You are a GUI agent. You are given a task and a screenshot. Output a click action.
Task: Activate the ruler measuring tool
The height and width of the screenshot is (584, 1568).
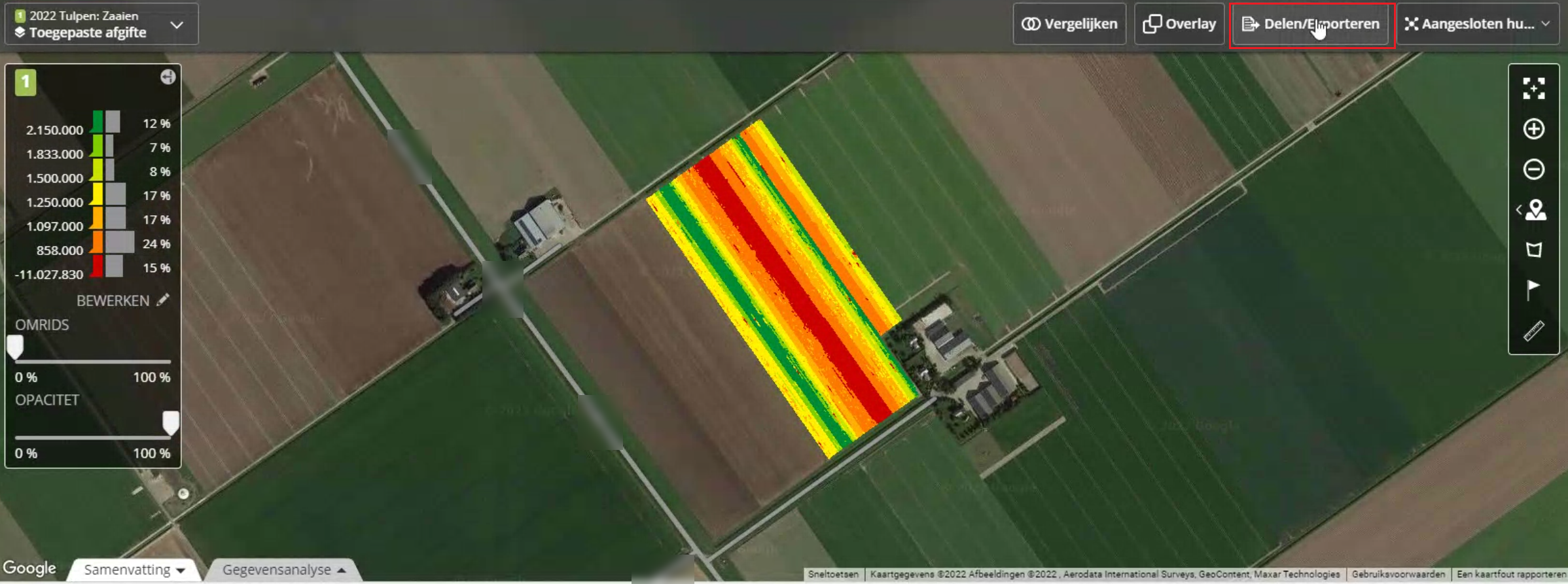point(1533,331)
